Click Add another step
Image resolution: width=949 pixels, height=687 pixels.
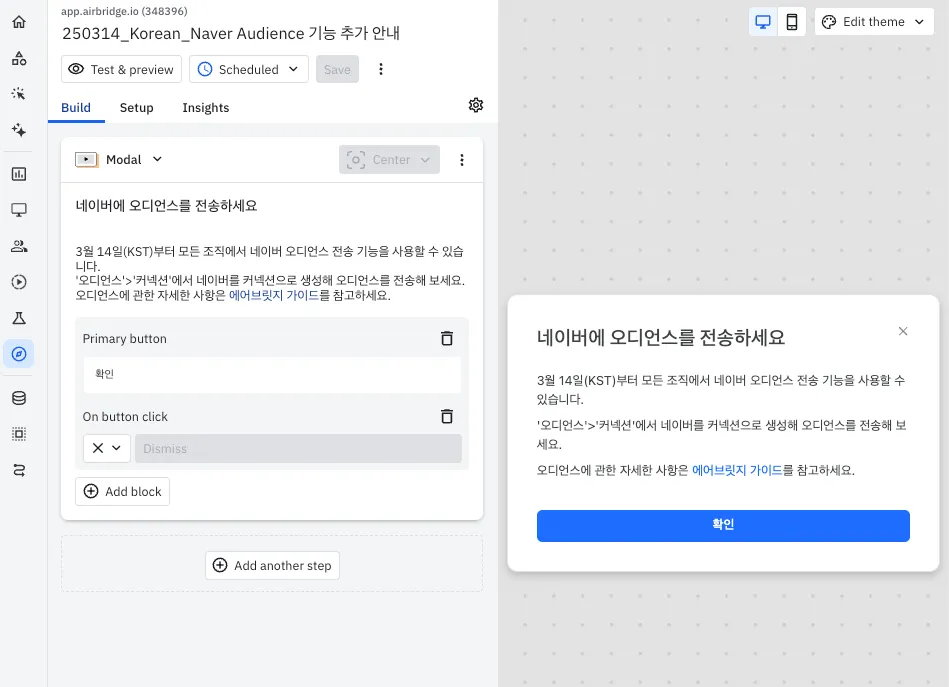click(x=272, y=565)
